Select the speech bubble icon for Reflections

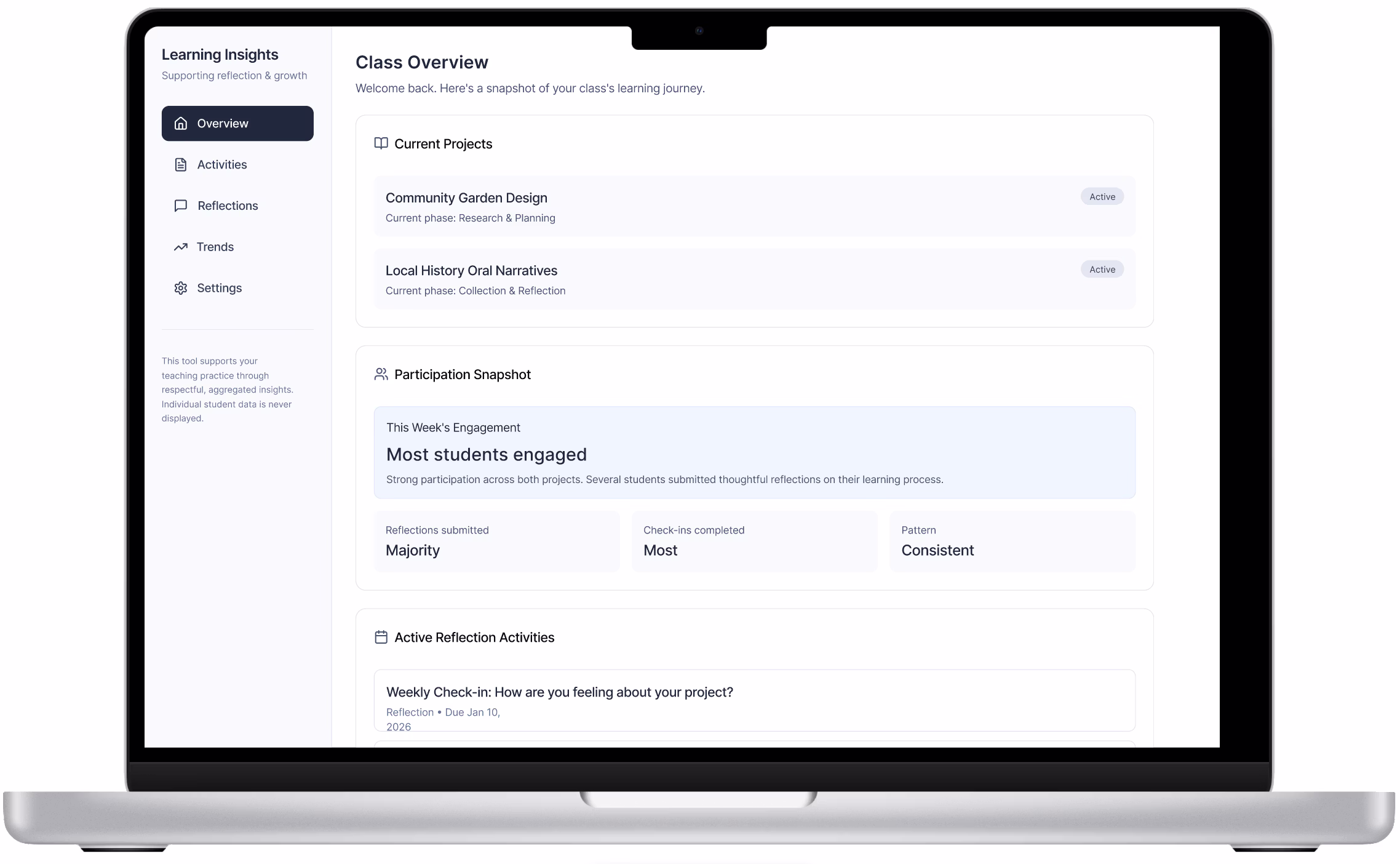(181, 206)
